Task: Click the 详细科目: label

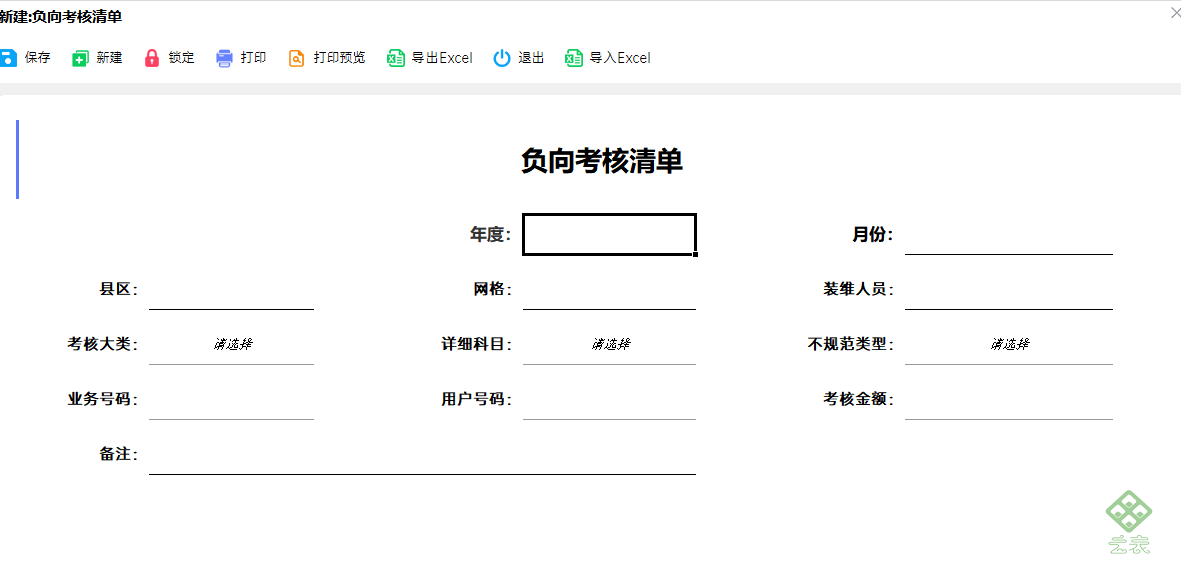Action: pyautogui.click(x=477, y=344)
